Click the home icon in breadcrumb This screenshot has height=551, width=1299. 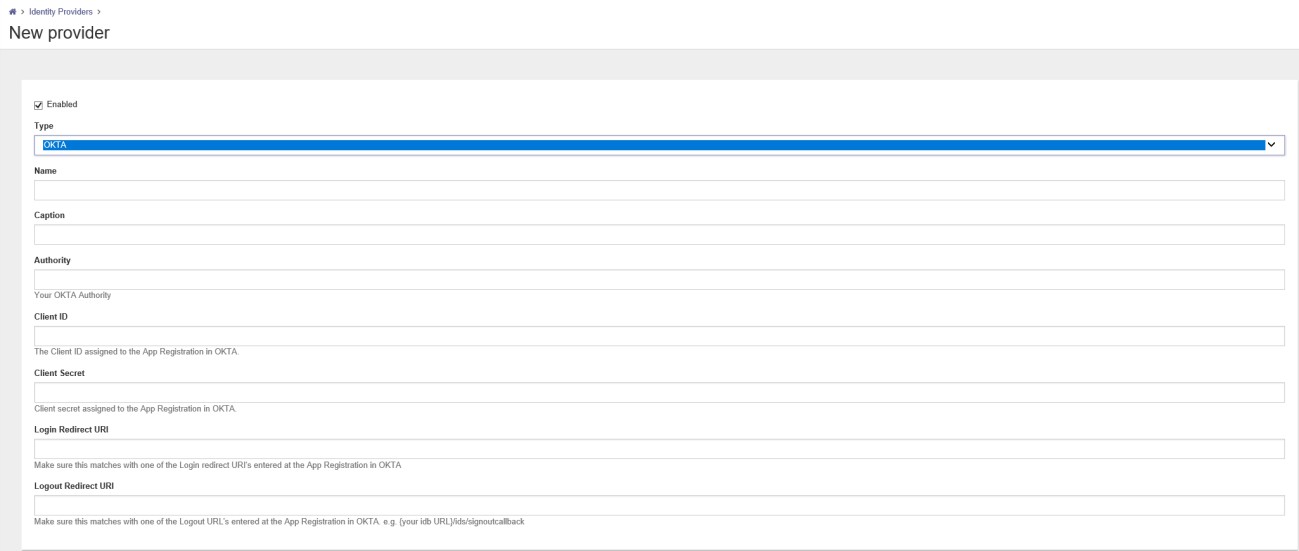click(12, 11)
